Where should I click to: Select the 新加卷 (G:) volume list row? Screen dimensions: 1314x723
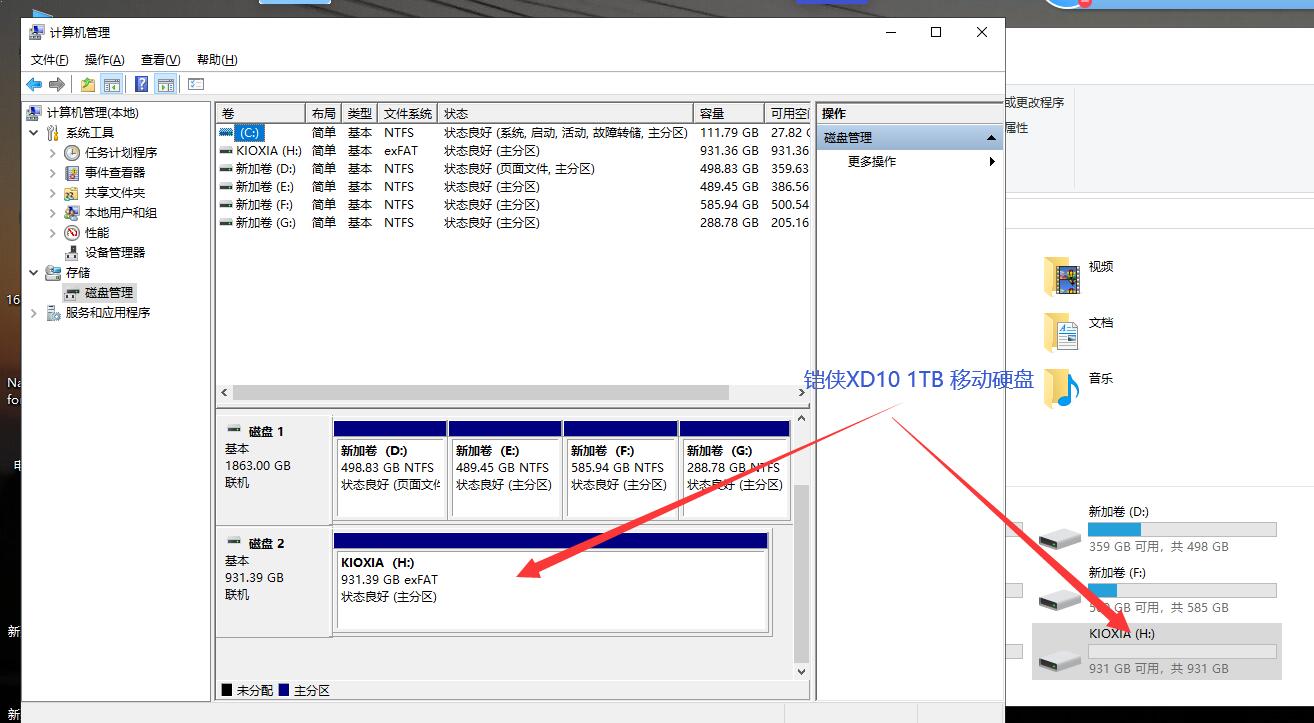pyautogui.click(x=512, y=223)
